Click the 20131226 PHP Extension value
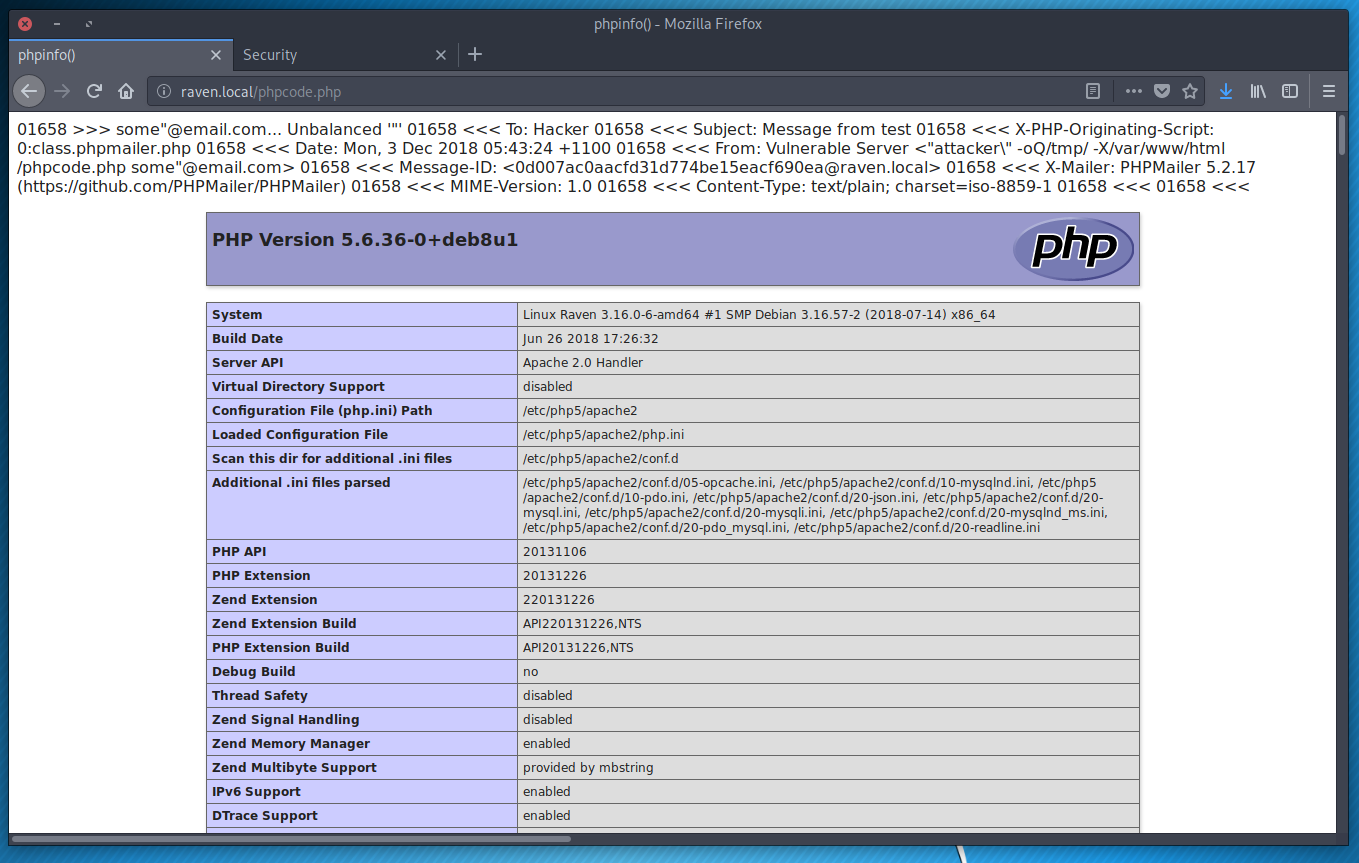1359x863 pixels. [557, 576]
